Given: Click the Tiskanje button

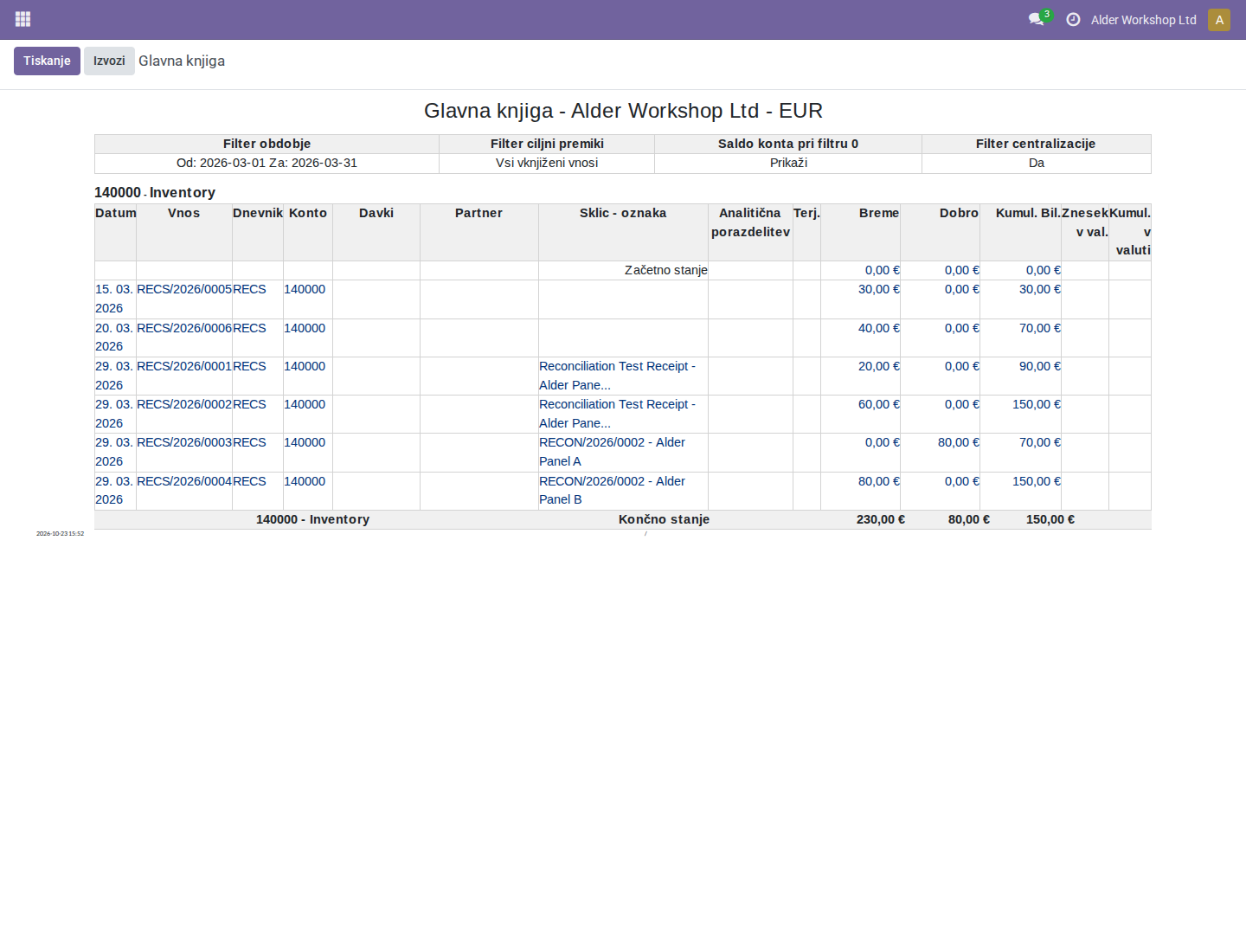Looking at the screenshot, I should (x=47, y=61).
